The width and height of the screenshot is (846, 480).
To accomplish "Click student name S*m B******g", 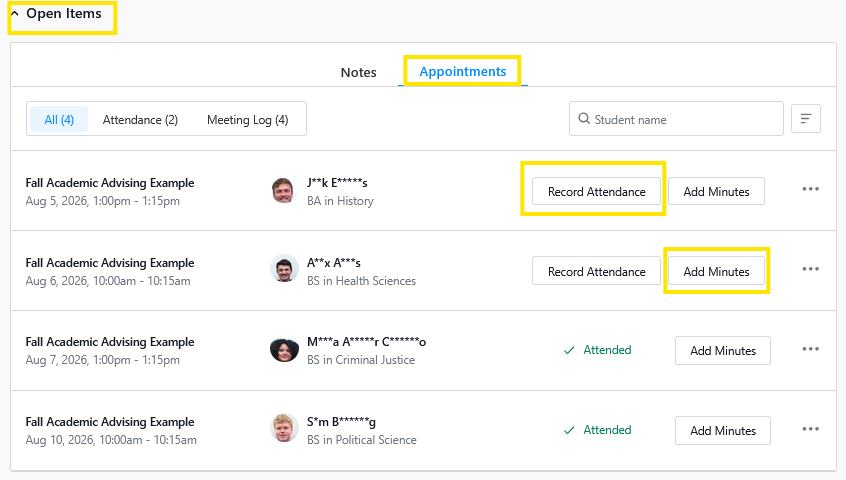I will pyautogui.click(x=341, y=422).
